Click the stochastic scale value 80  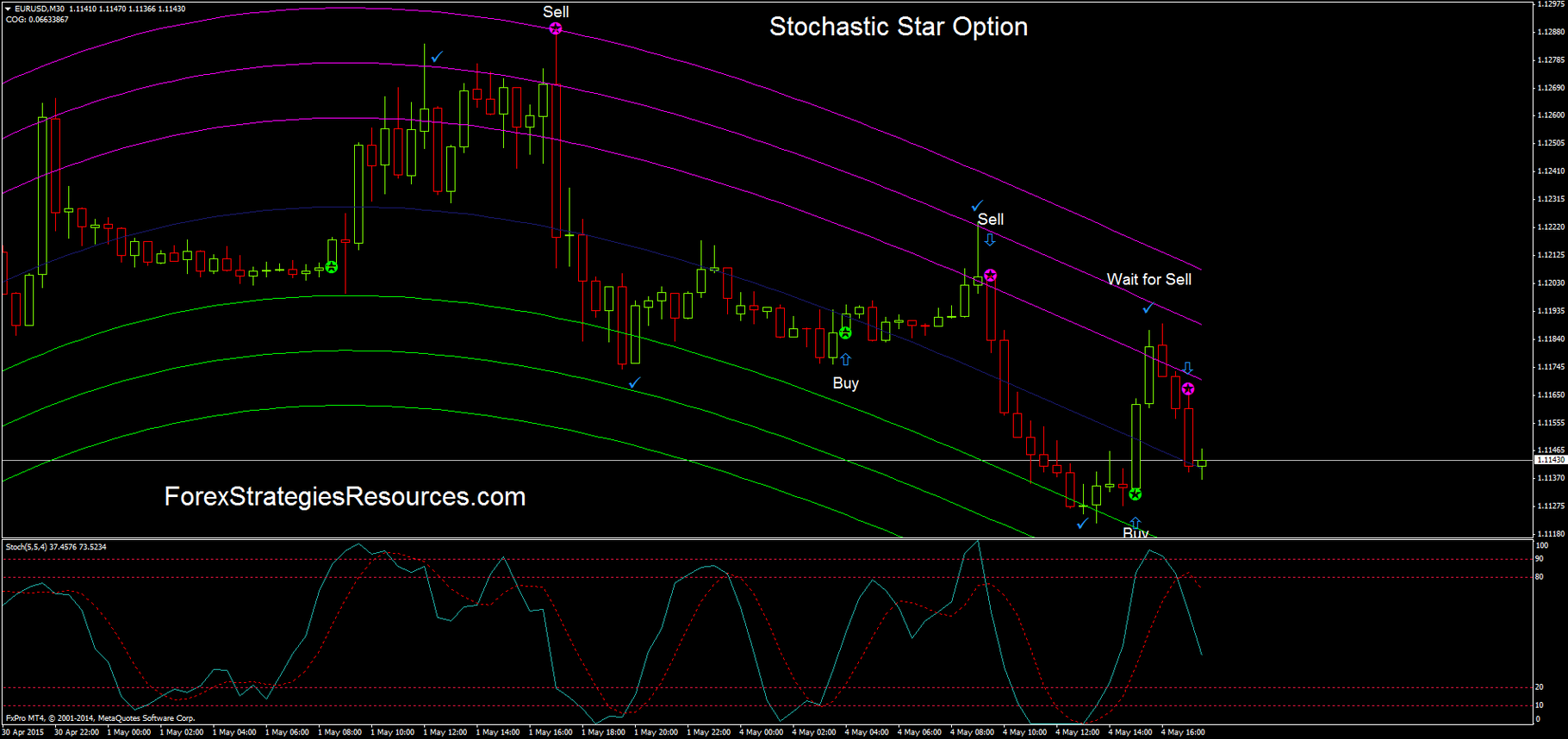(x=1540, y=577)
